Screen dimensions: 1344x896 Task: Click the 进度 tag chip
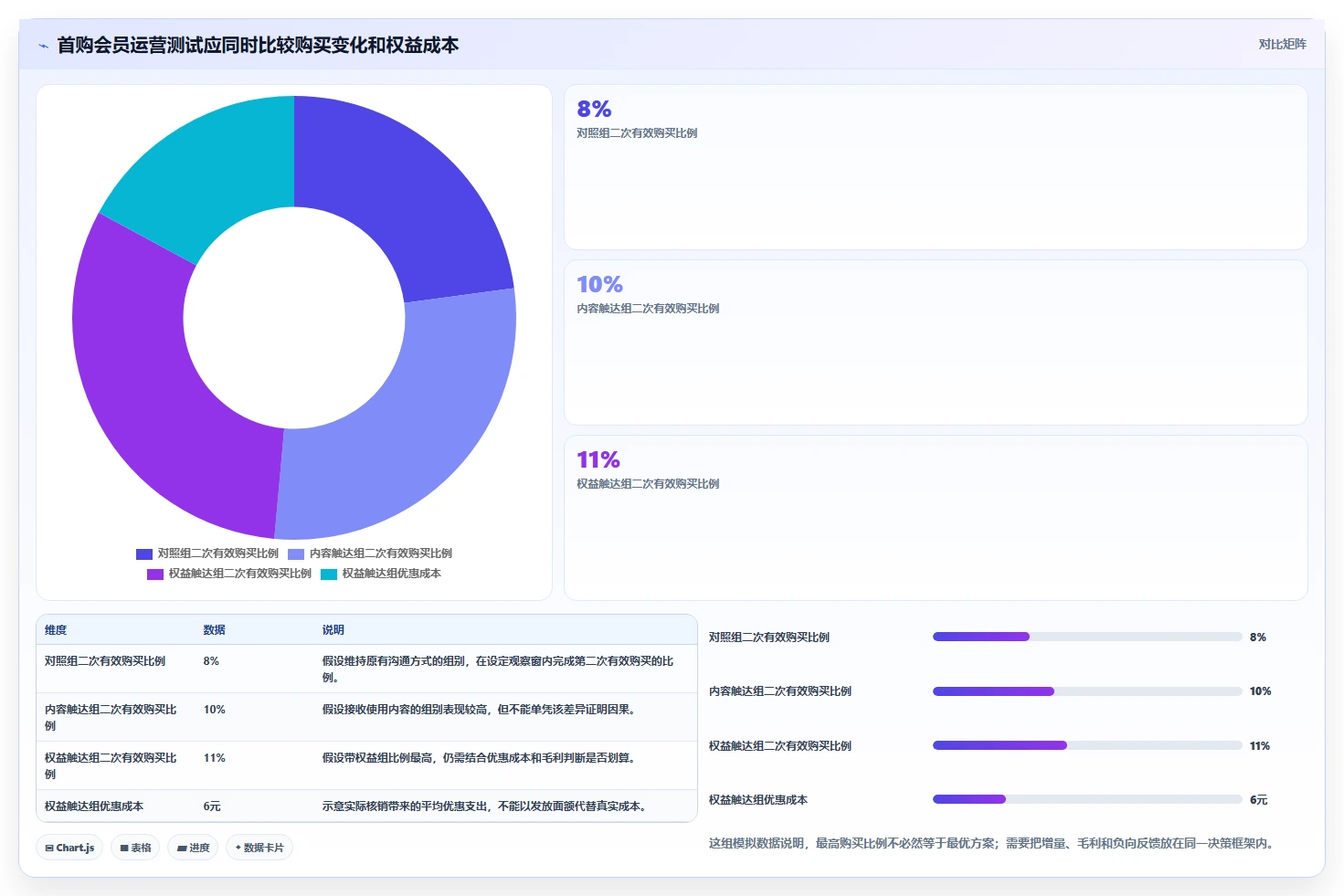click(x=193, y=848)
